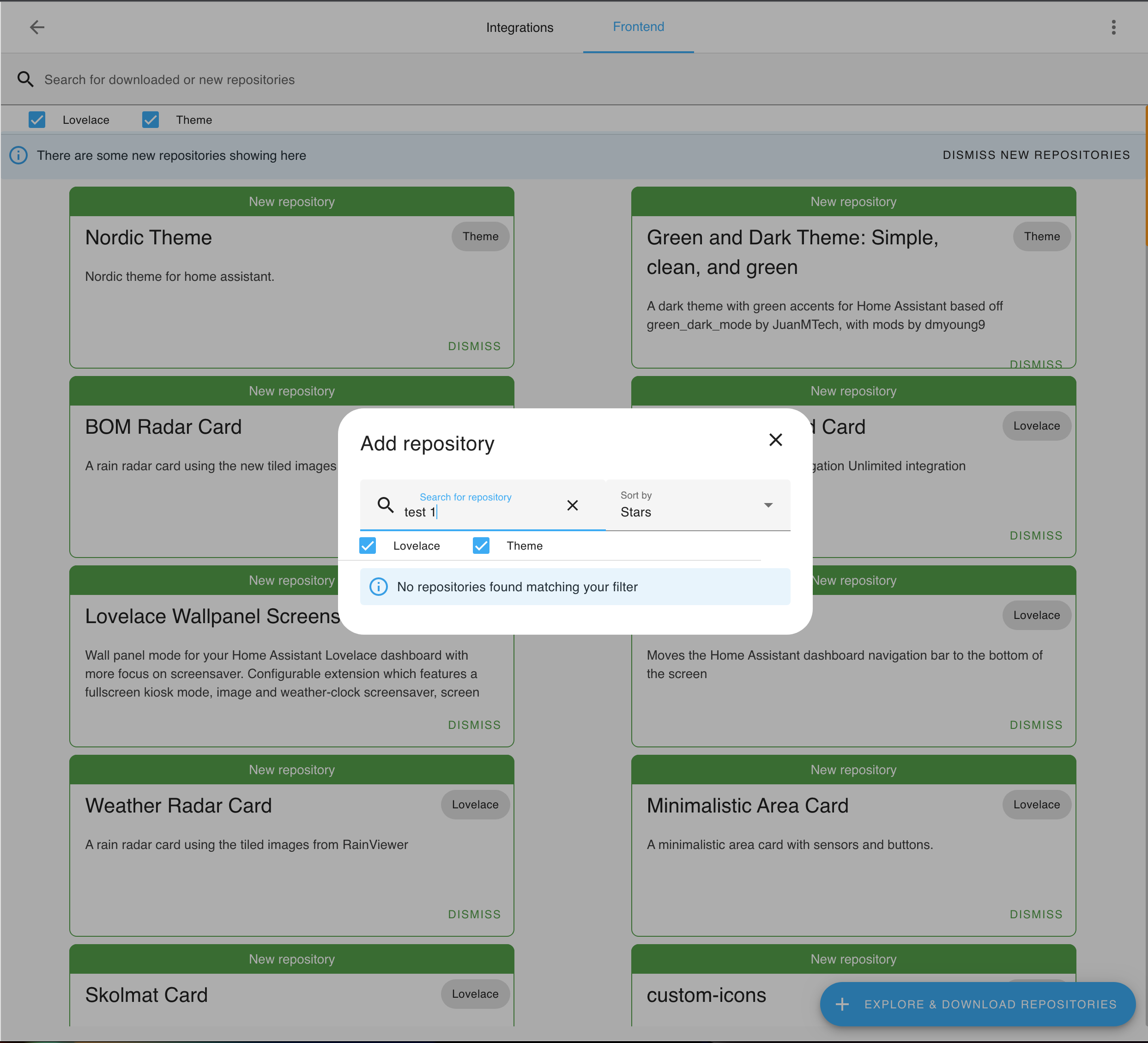Click Lovelace chip on Minimalistic Area Card
1148x1043 pixels.
click(1036, 804)
